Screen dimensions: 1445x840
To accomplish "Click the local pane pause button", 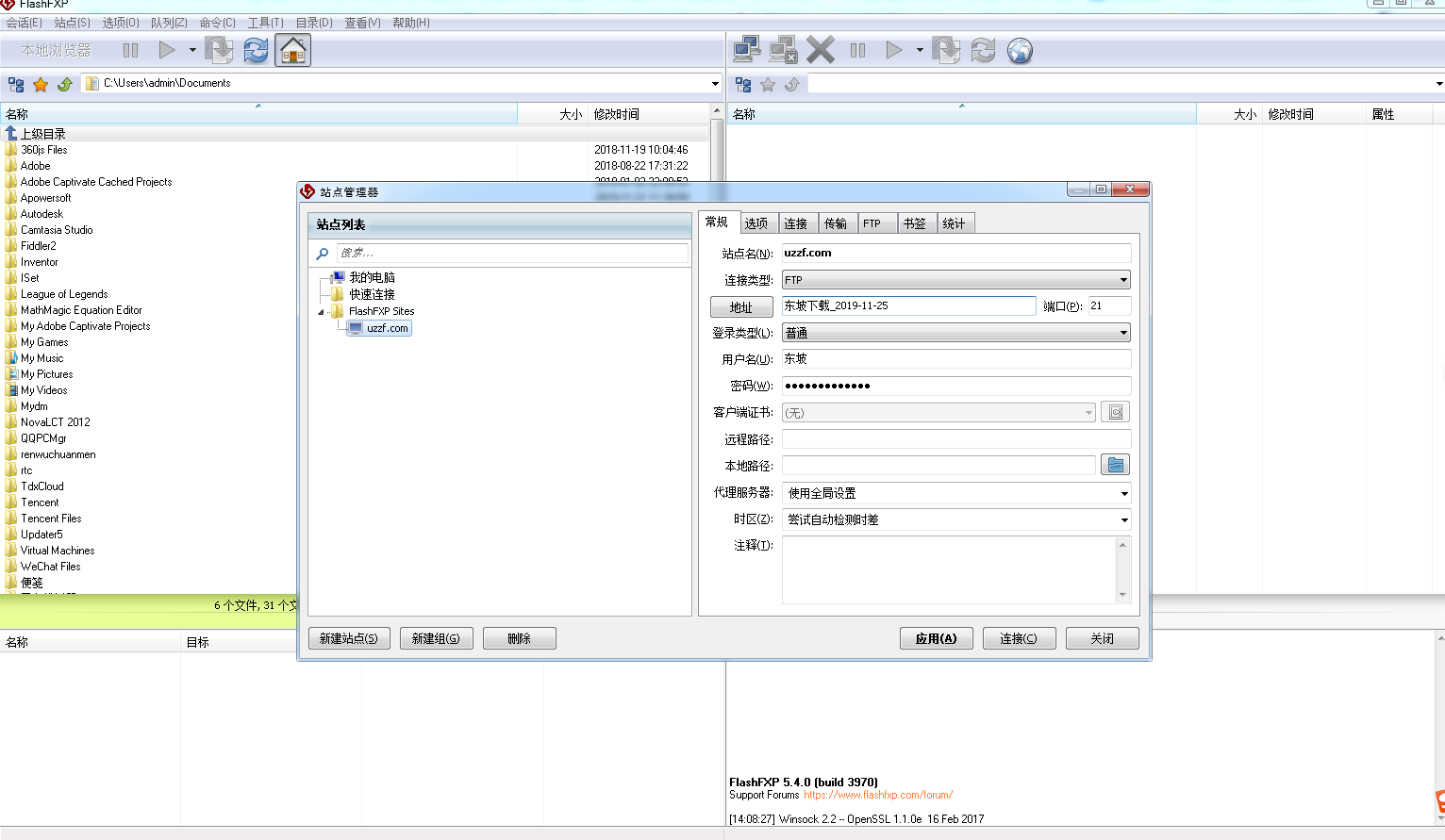I will tap(131, 50).
